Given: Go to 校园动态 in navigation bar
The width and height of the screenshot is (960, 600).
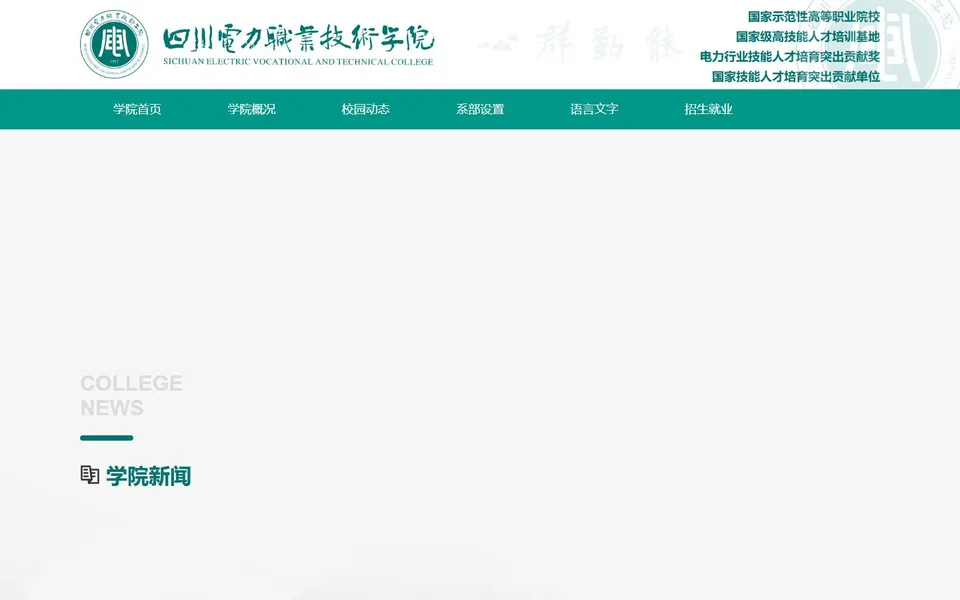Looking at the screenshot, I should click(x=366, y=109).
